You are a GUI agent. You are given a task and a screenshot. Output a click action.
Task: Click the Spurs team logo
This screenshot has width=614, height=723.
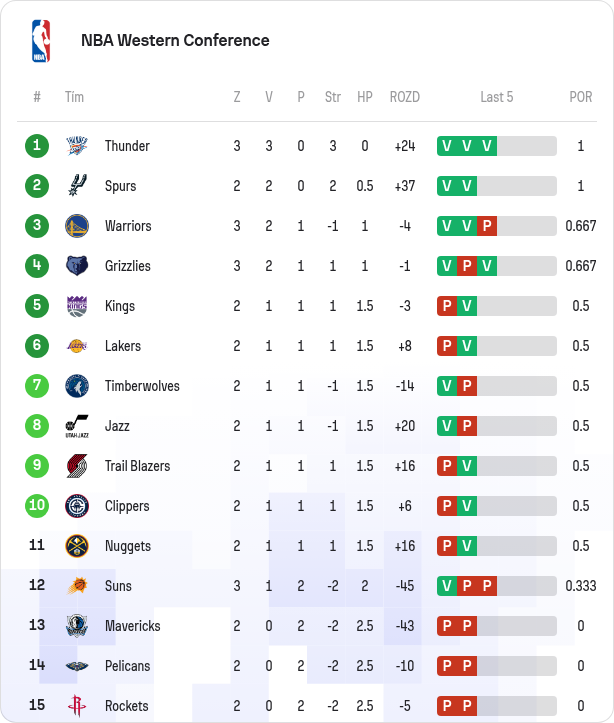point(77,186)
